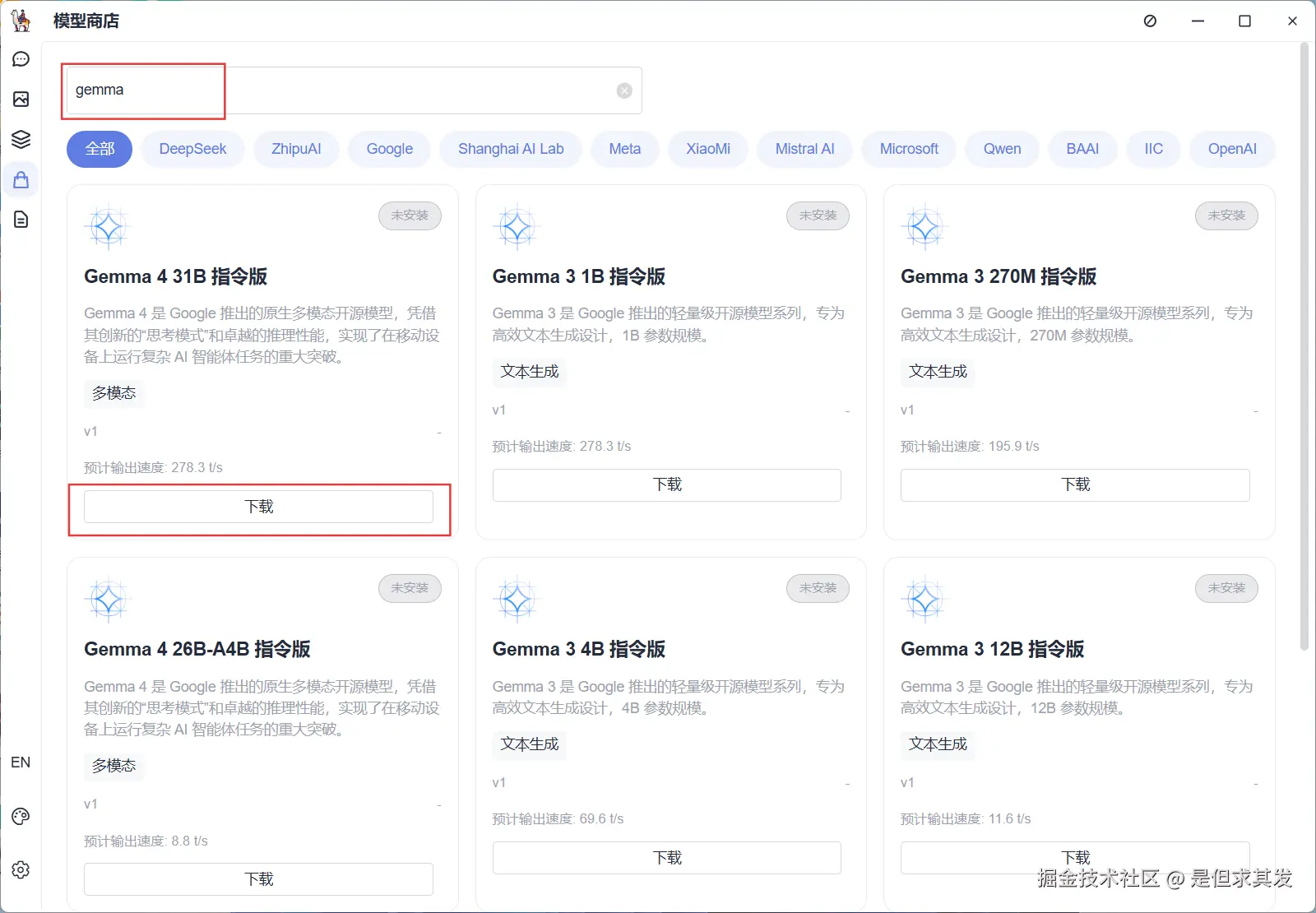The width and height of the screenshot is (1316, 913).
Task: Open the documents section in the sidebar
Action: tap(21, 220)
